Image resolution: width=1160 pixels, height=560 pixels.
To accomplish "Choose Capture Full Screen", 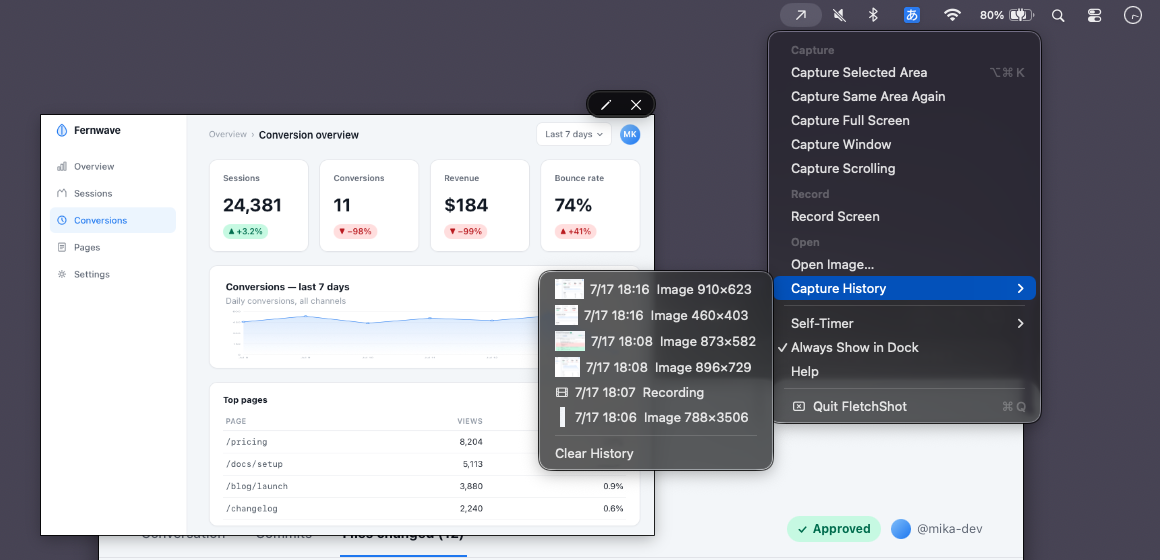I will 905,121.
